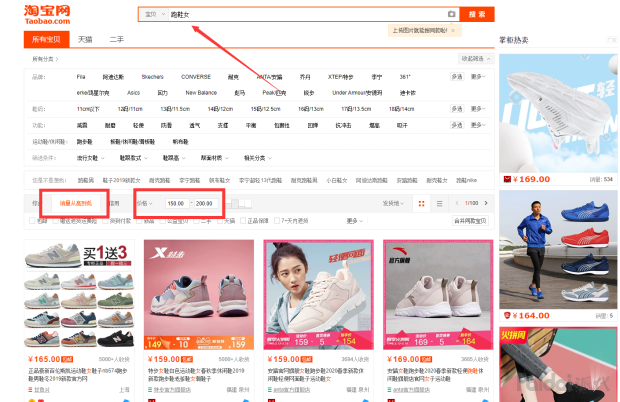Click the orange 搜索 button
This screenshot has height=402, width=620.
(x=477, y=14)
